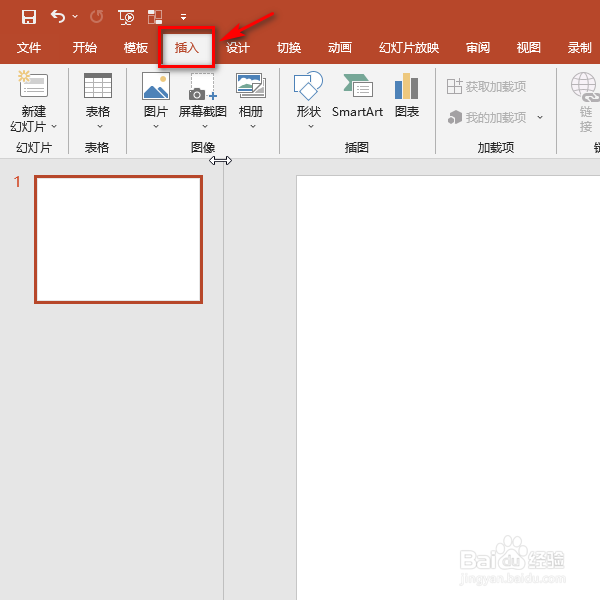Start slideshow from beginning icon

pyautogui.click(x=126, y=17)
